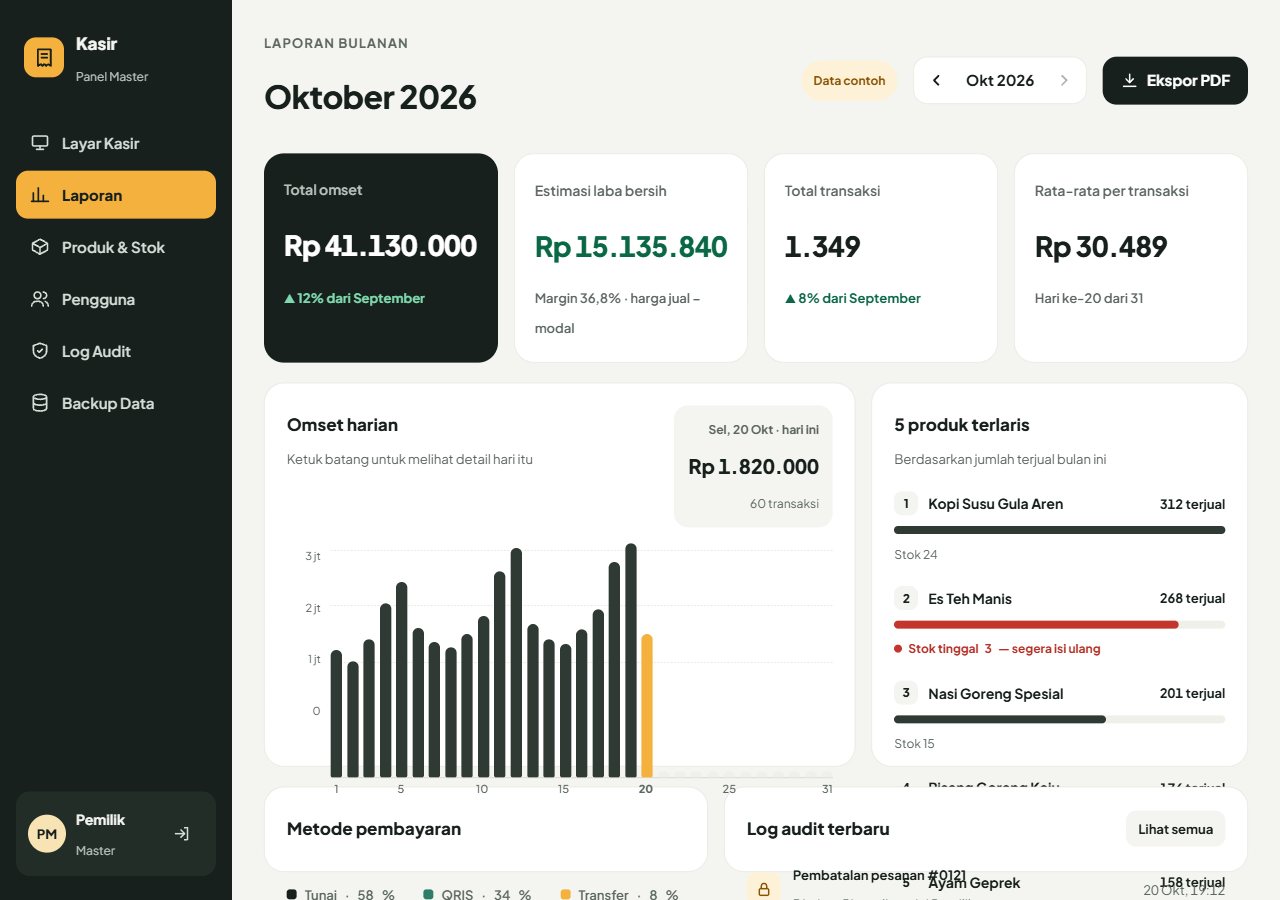Screen dimensions: 1280x900
Task: Pick the chart bar above day 10
Action: (x=483, y=697)
